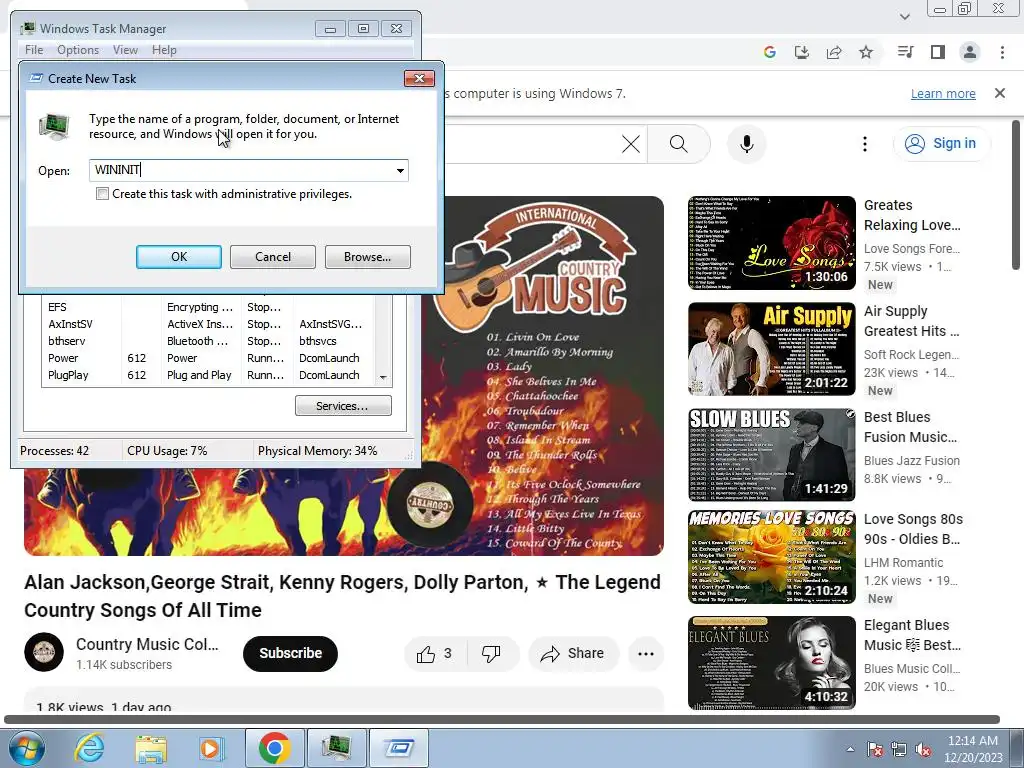
Task: Click the Share button under video
Action: (x=573, y=654)
